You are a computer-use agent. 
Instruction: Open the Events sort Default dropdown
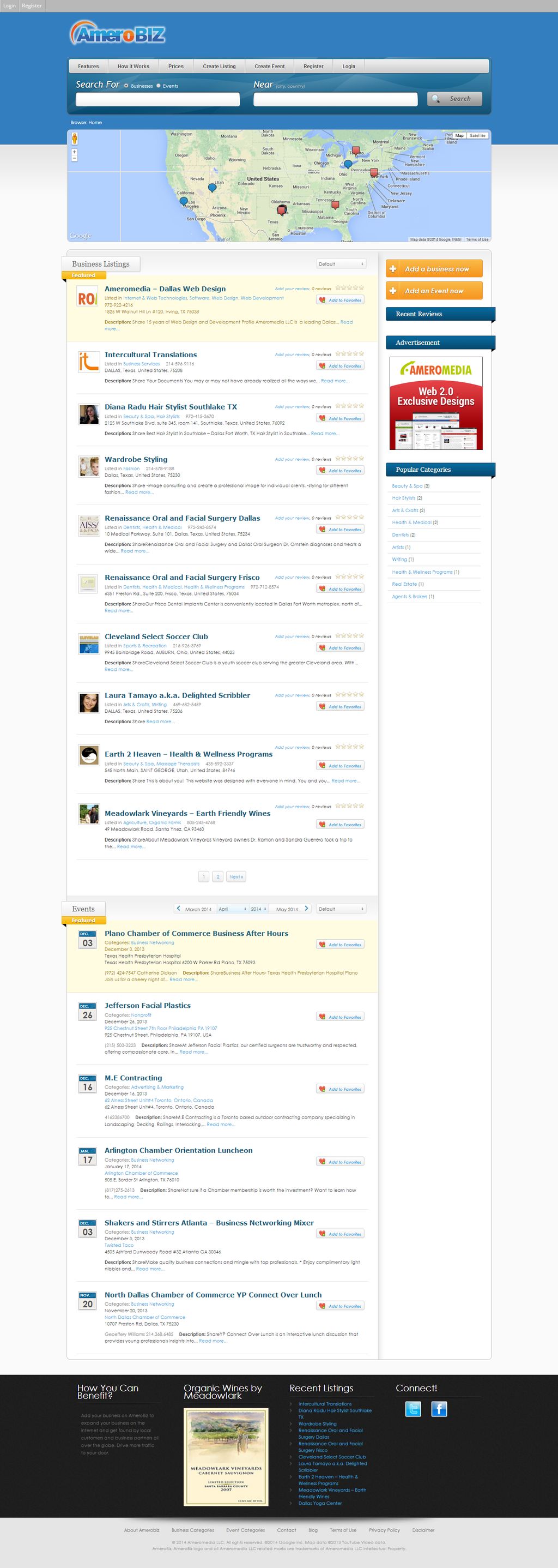(x=341, y=909)
